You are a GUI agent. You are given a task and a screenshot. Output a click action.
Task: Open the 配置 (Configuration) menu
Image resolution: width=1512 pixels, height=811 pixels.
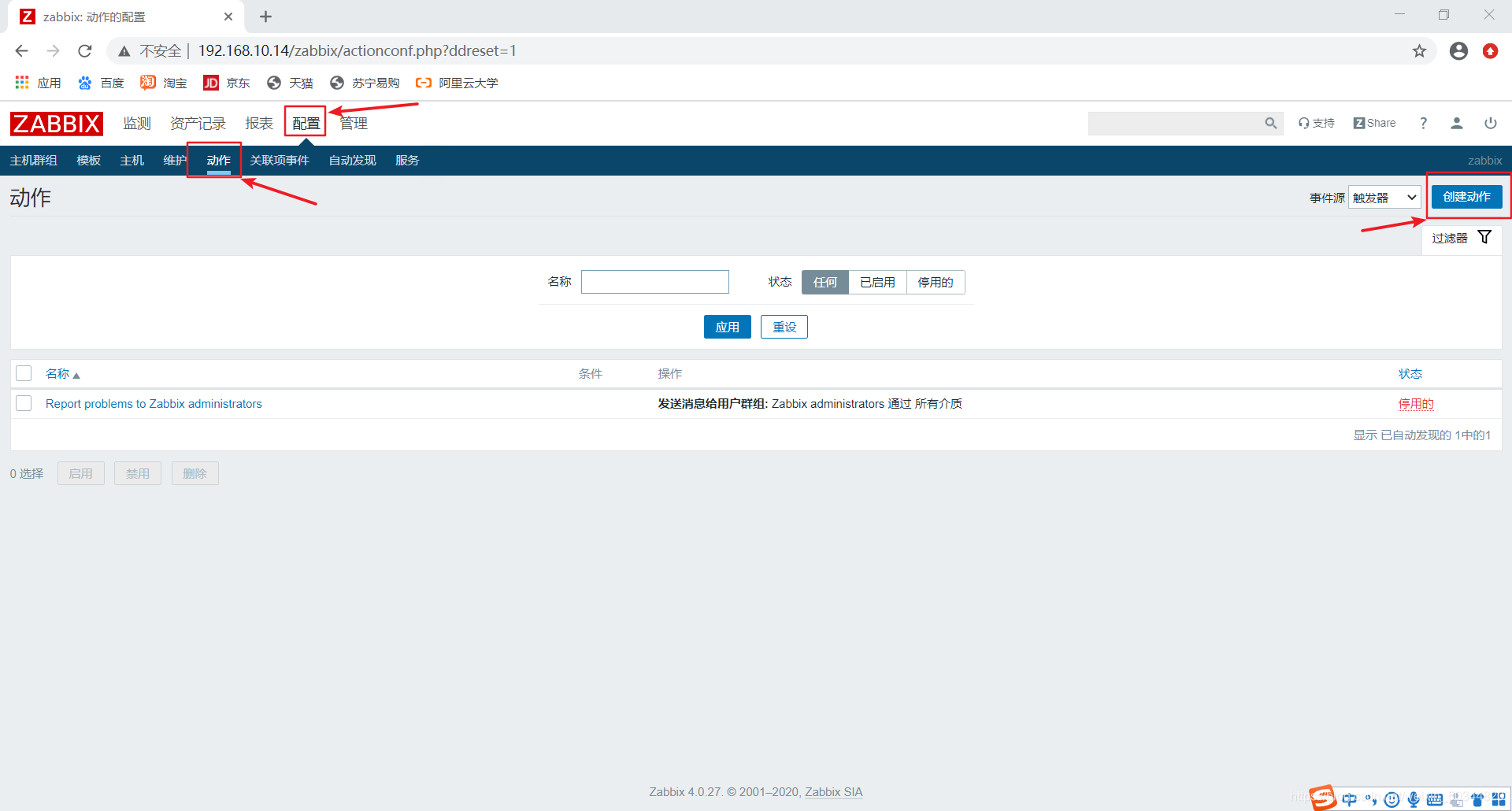(306, 124)
